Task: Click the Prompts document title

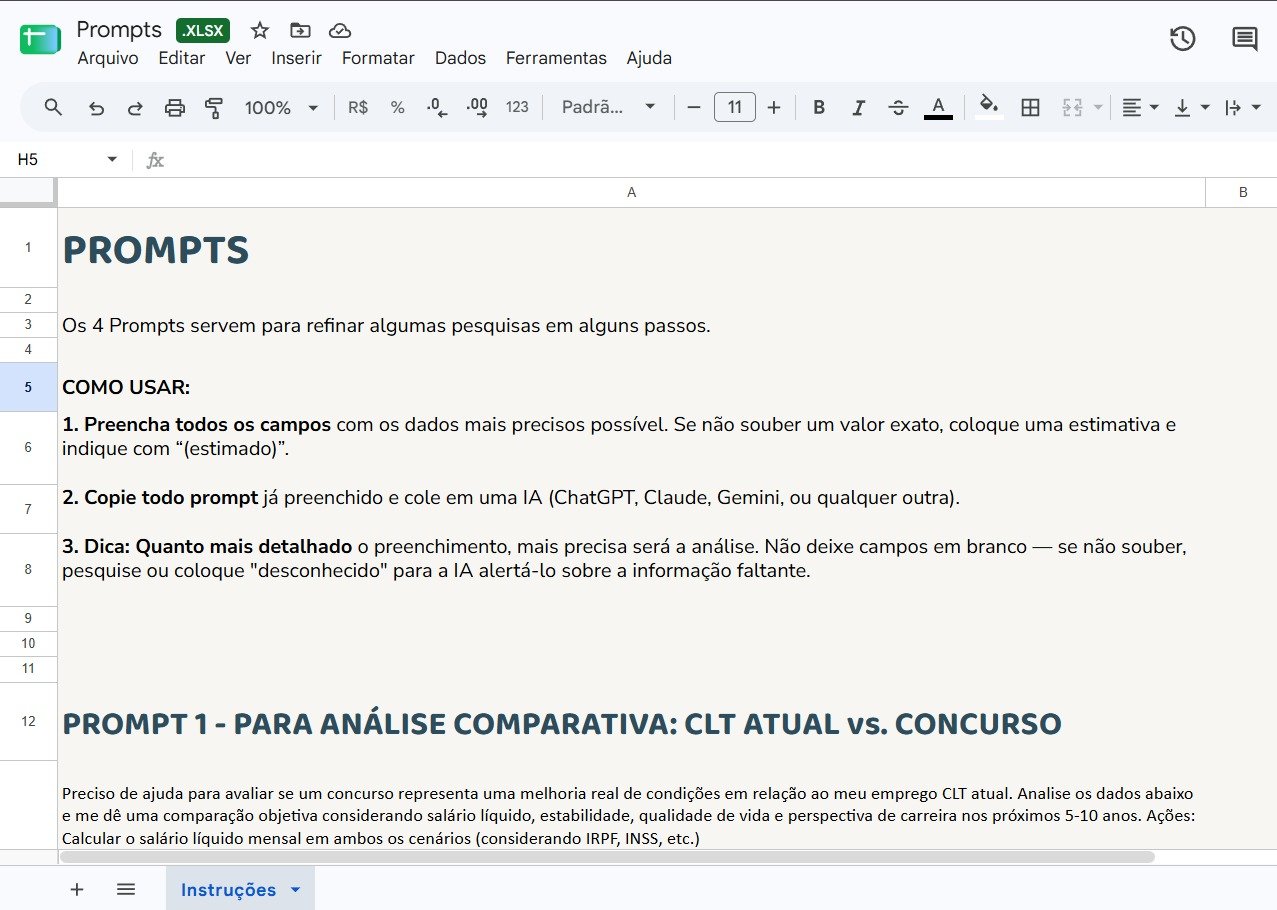Action: click(119, 30)
